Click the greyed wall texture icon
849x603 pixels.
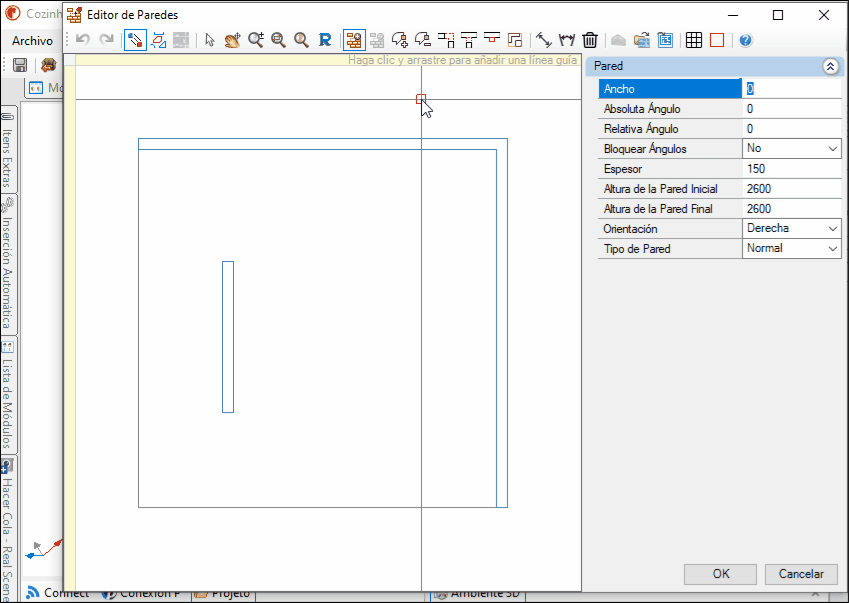point(181,40)
